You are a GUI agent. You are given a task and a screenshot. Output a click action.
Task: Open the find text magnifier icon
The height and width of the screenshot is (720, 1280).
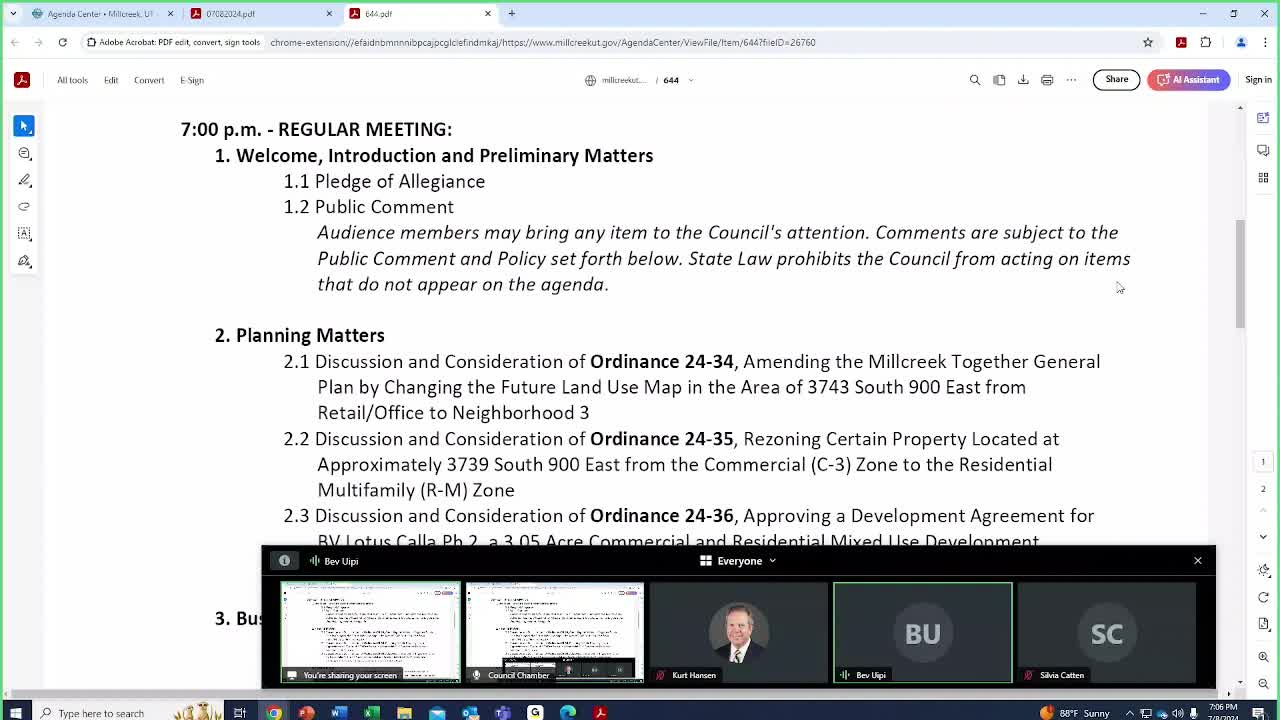click(x=975, y=80)
